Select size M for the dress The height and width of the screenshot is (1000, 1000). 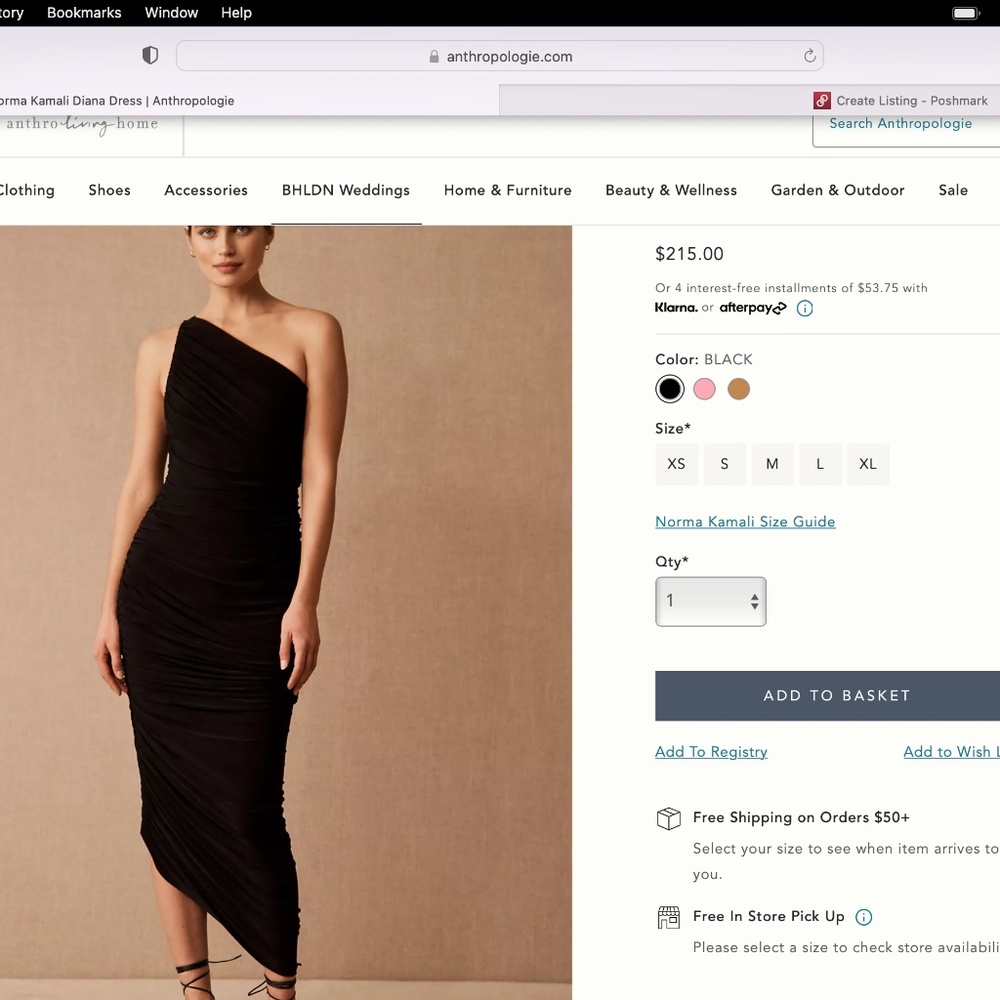[x=772, y=464]
